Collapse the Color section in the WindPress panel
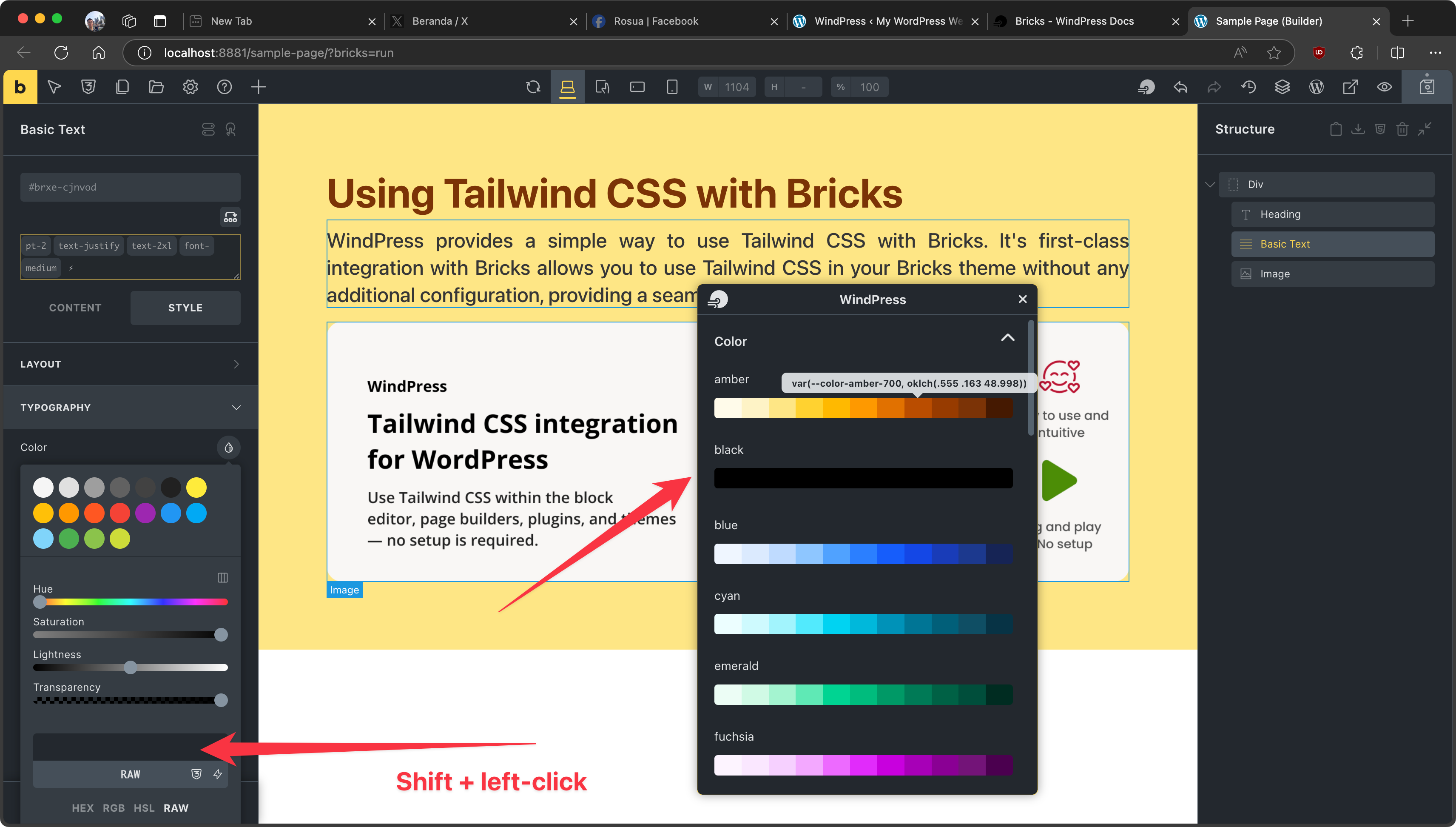This screenshot has height=827, width=1456. pyautogui.click(x=1007, y=339)
